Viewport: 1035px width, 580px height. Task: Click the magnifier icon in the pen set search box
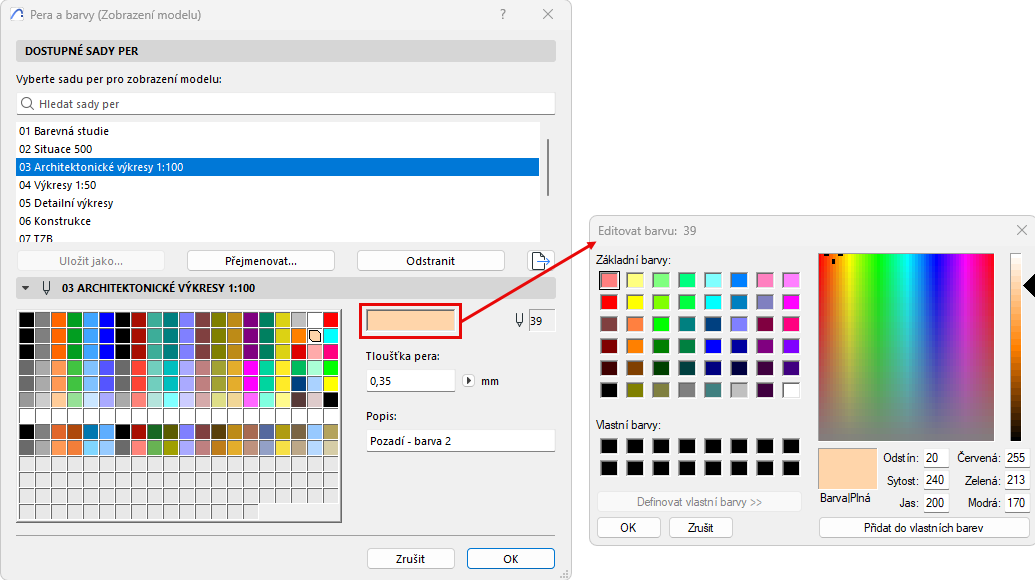27,103
